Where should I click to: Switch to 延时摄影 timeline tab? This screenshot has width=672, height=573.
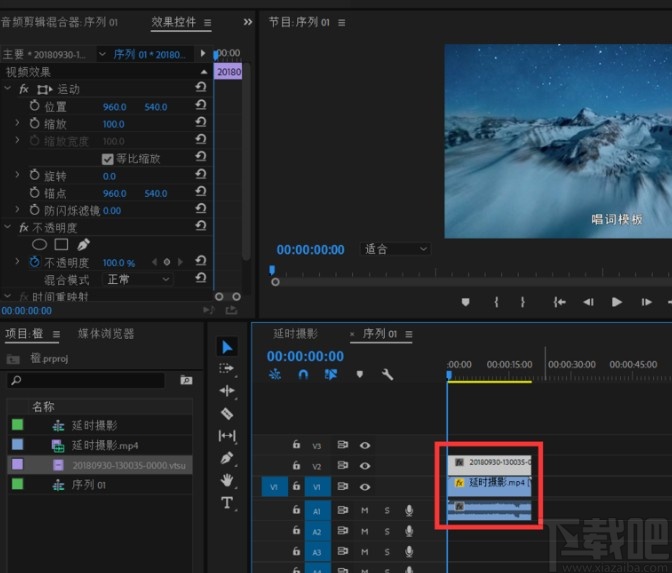point(295,333)
